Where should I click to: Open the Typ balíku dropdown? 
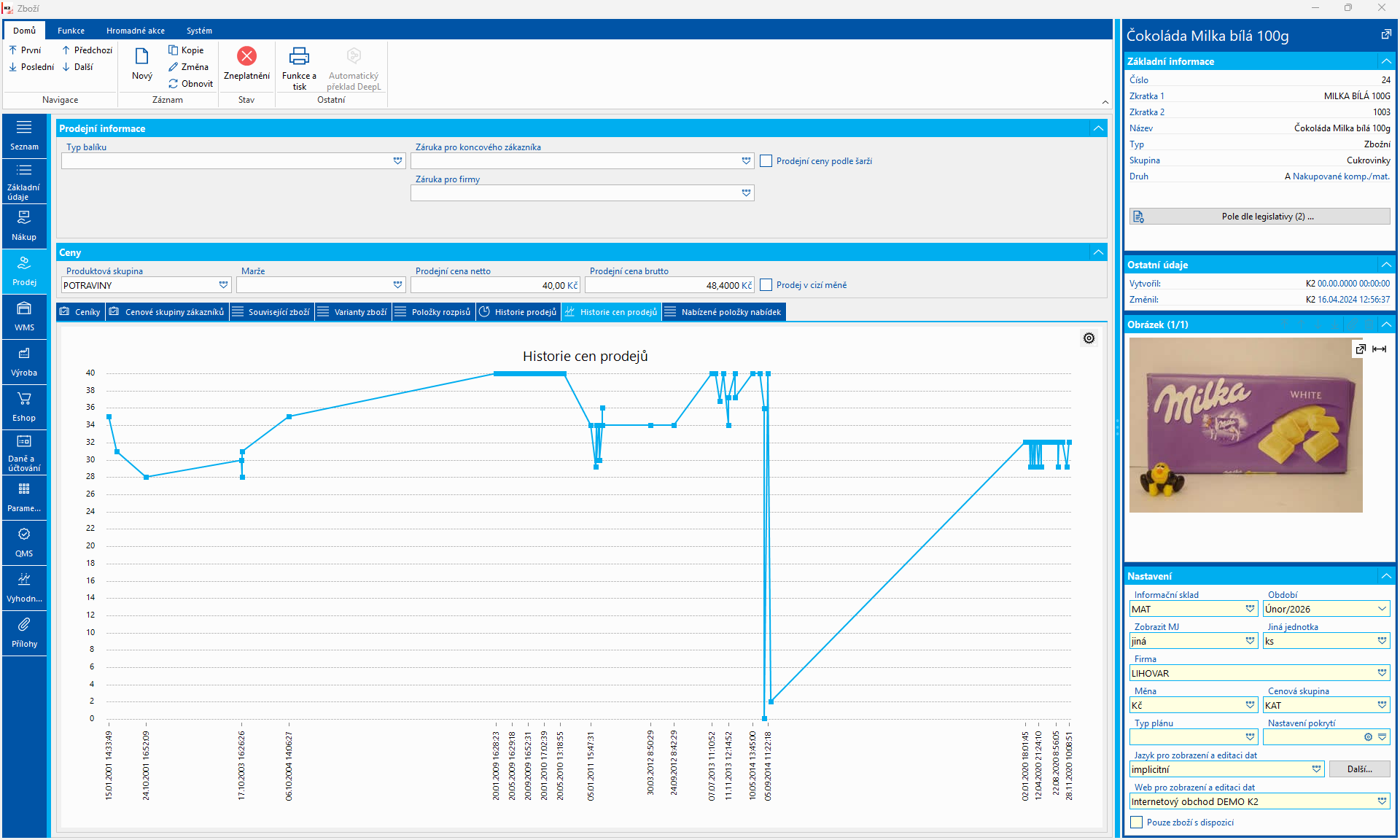397,161
